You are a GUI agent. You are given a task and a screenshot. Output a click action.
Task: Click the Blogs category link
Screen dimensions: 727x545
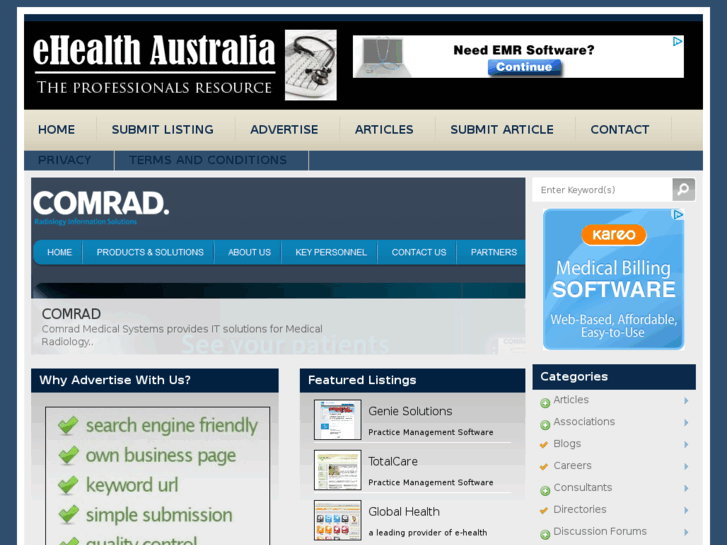pos(567,443)
